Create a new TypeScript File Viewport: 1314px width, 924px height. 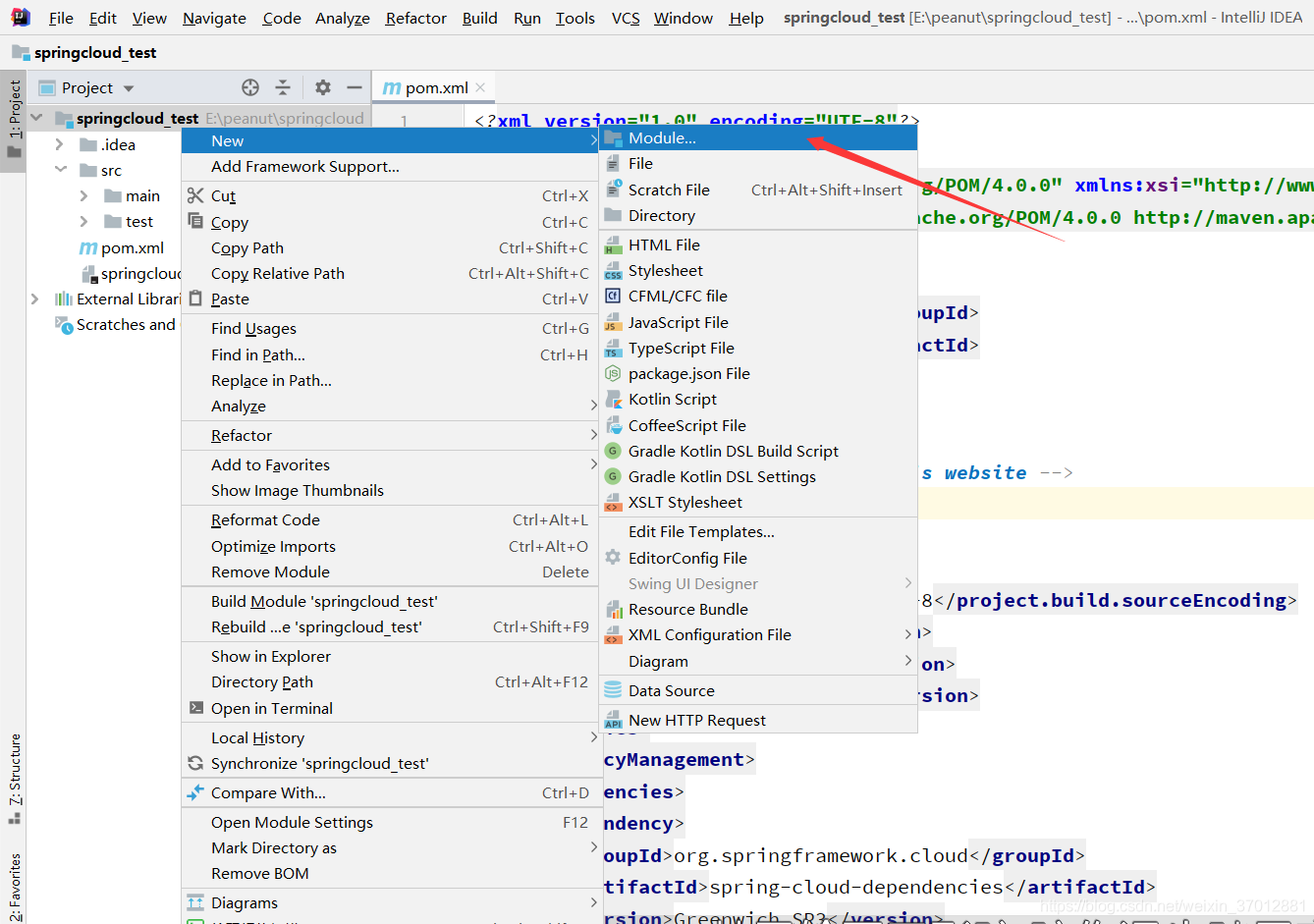click(758, 348)
